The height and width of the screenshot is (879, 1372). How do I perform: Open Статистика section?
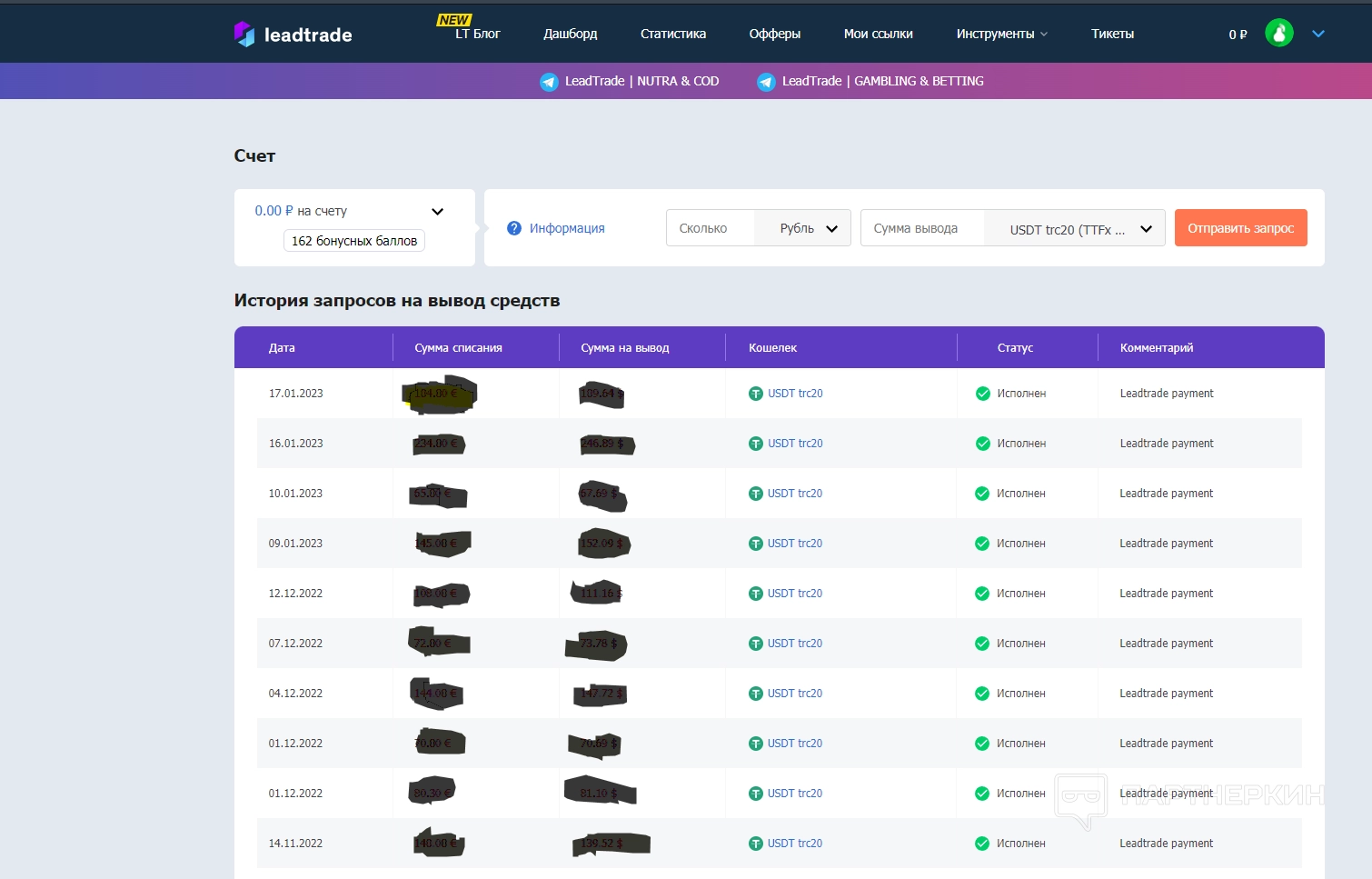673,34
